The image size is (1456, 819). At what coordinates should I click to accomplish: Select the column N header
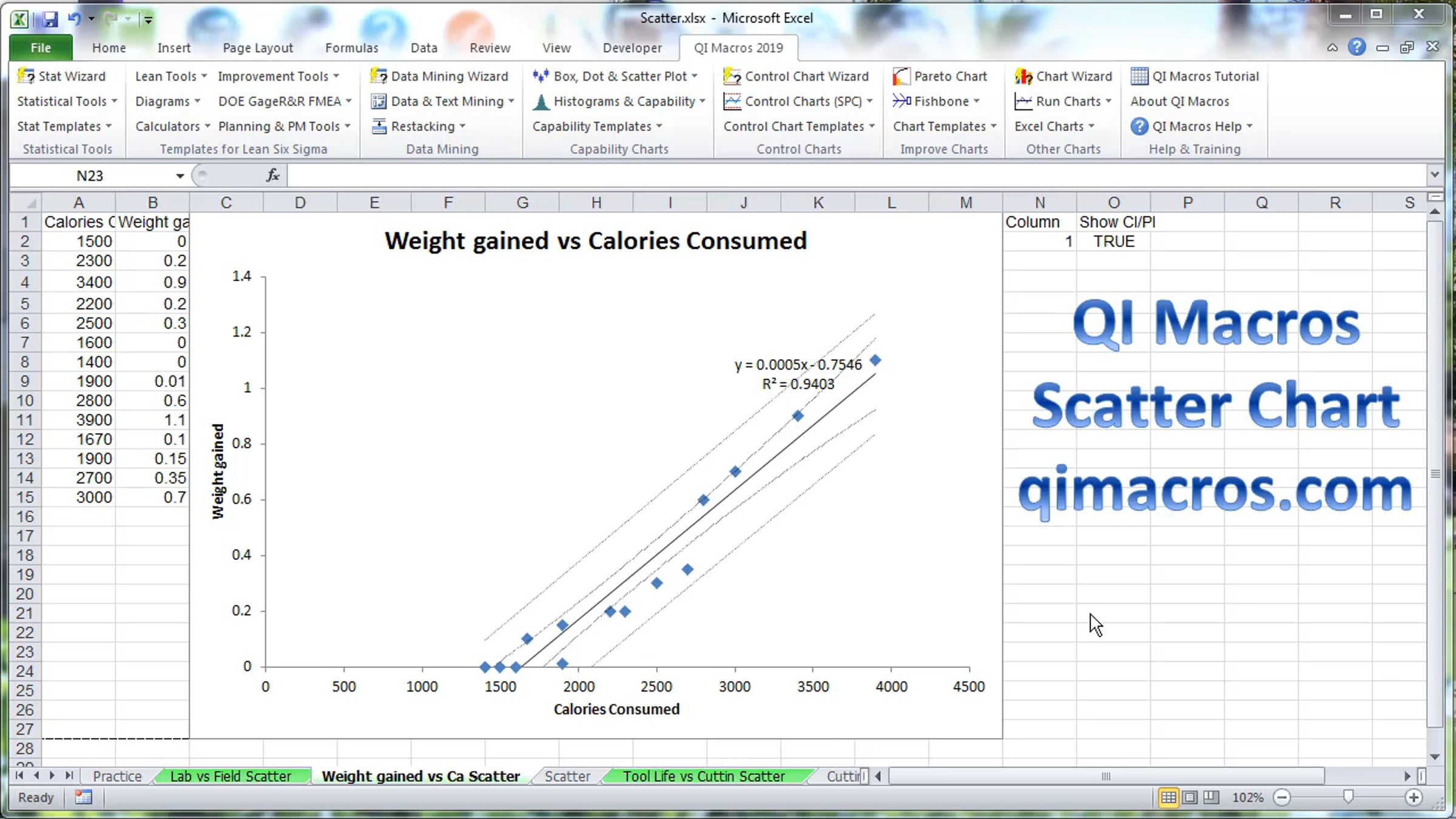tap(1040, 203)
